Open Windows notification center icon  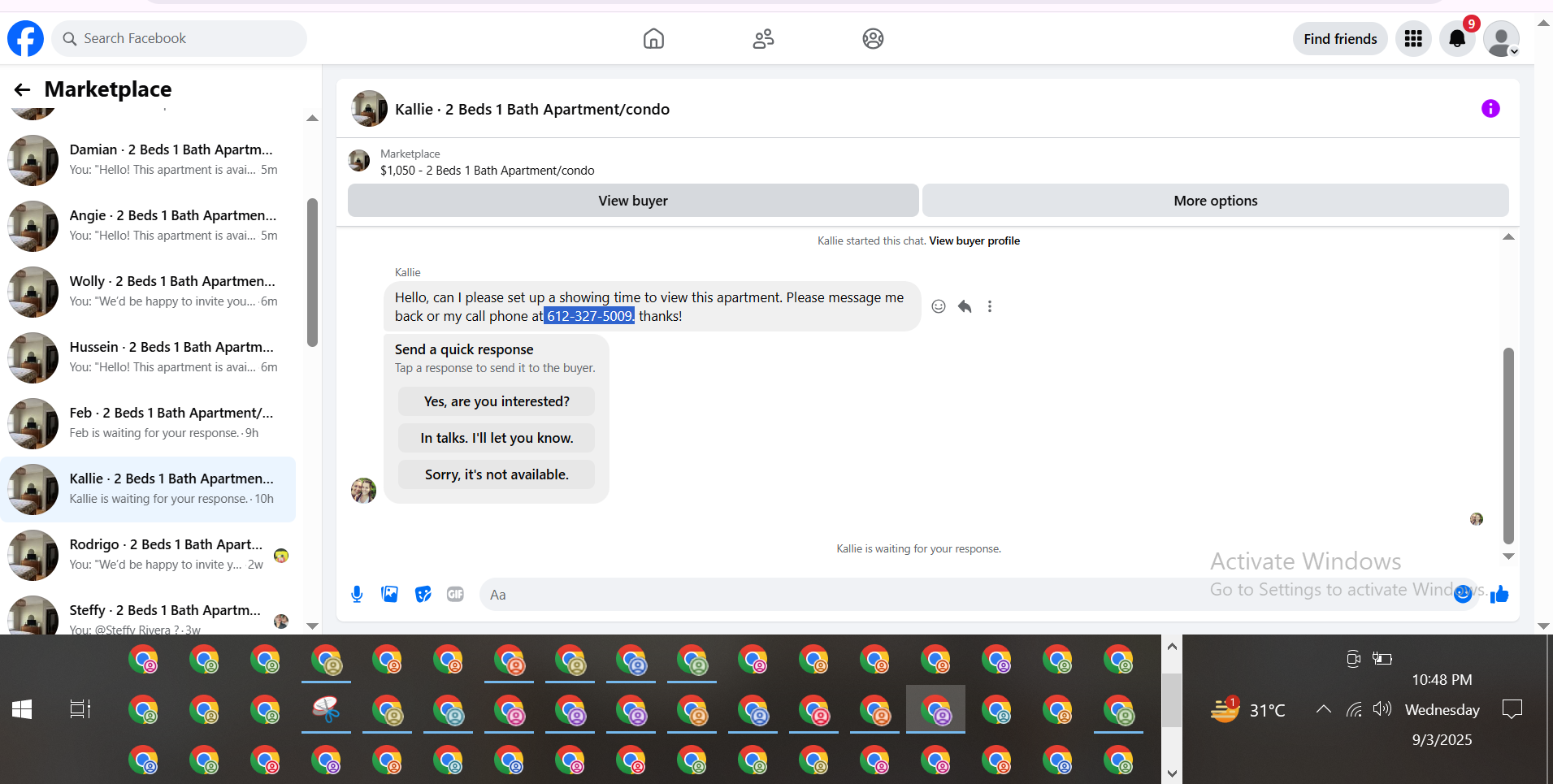click(1512, 709)
